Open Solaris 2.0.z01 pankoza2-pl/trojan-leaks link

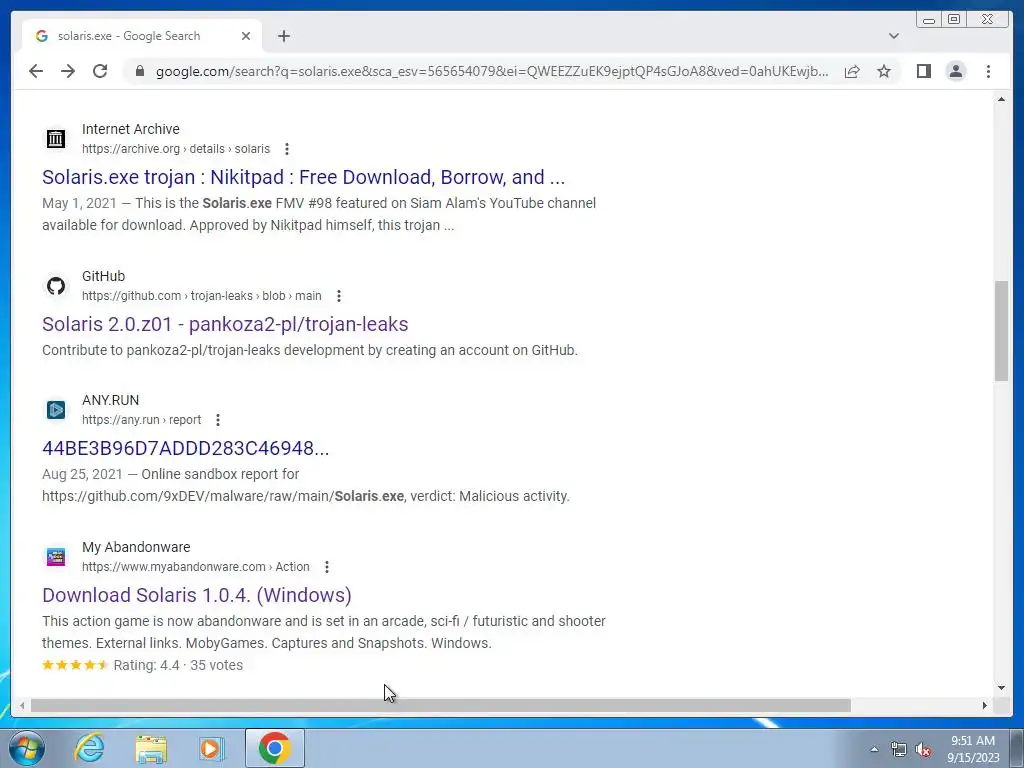[x=225, y=324]
